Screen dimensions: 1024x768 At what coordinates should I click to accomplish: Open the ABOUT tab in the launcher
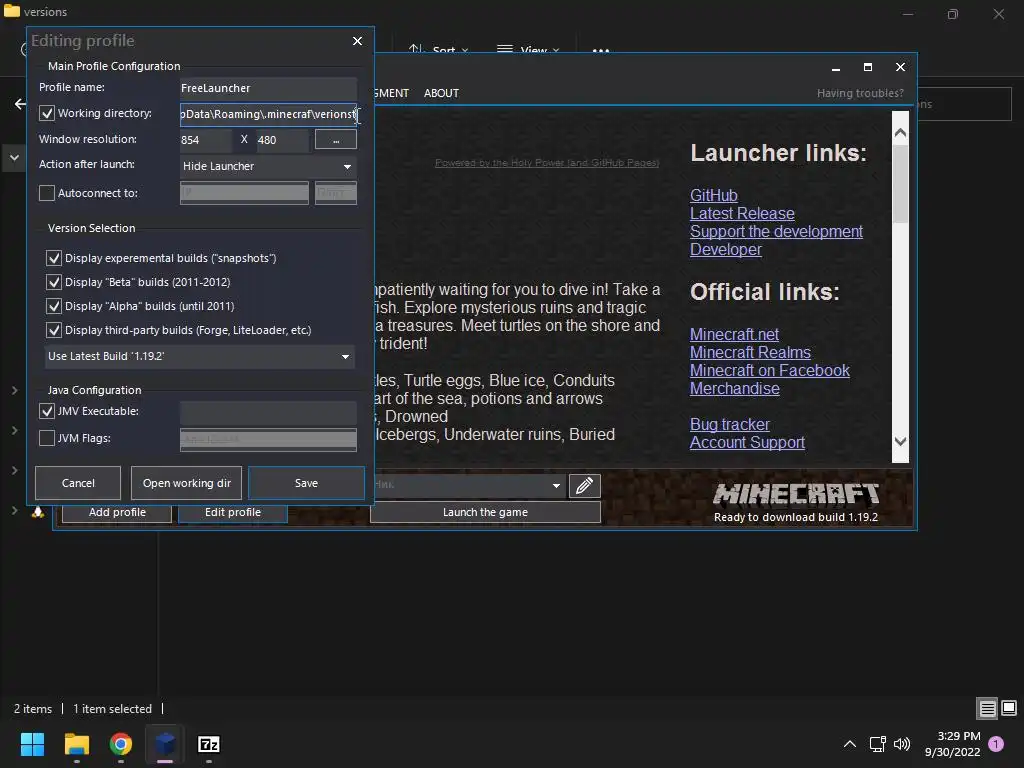coord(441,93)
